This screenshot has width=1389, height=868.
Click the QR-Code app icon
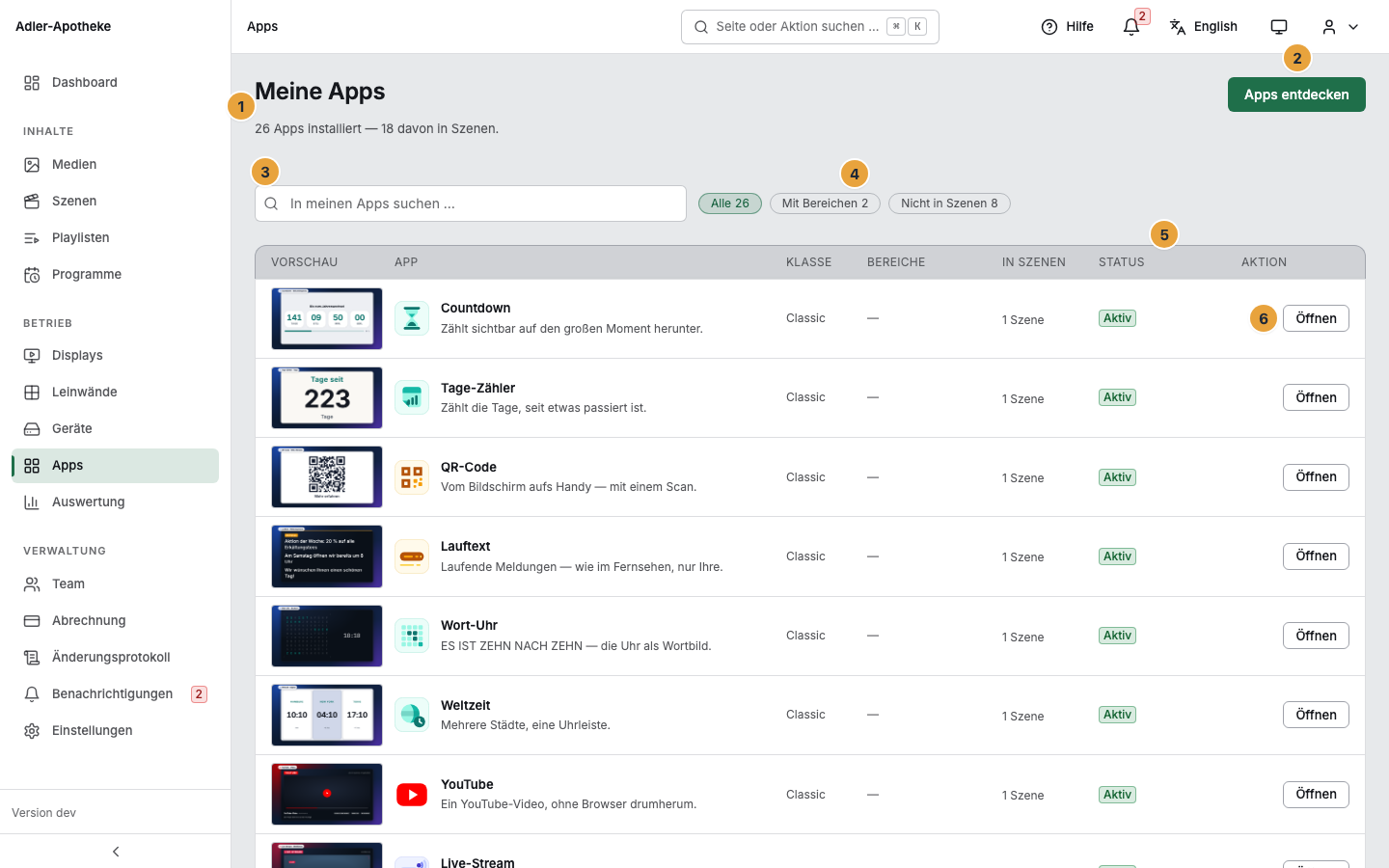pyautogui.click(x=412, y=477)
